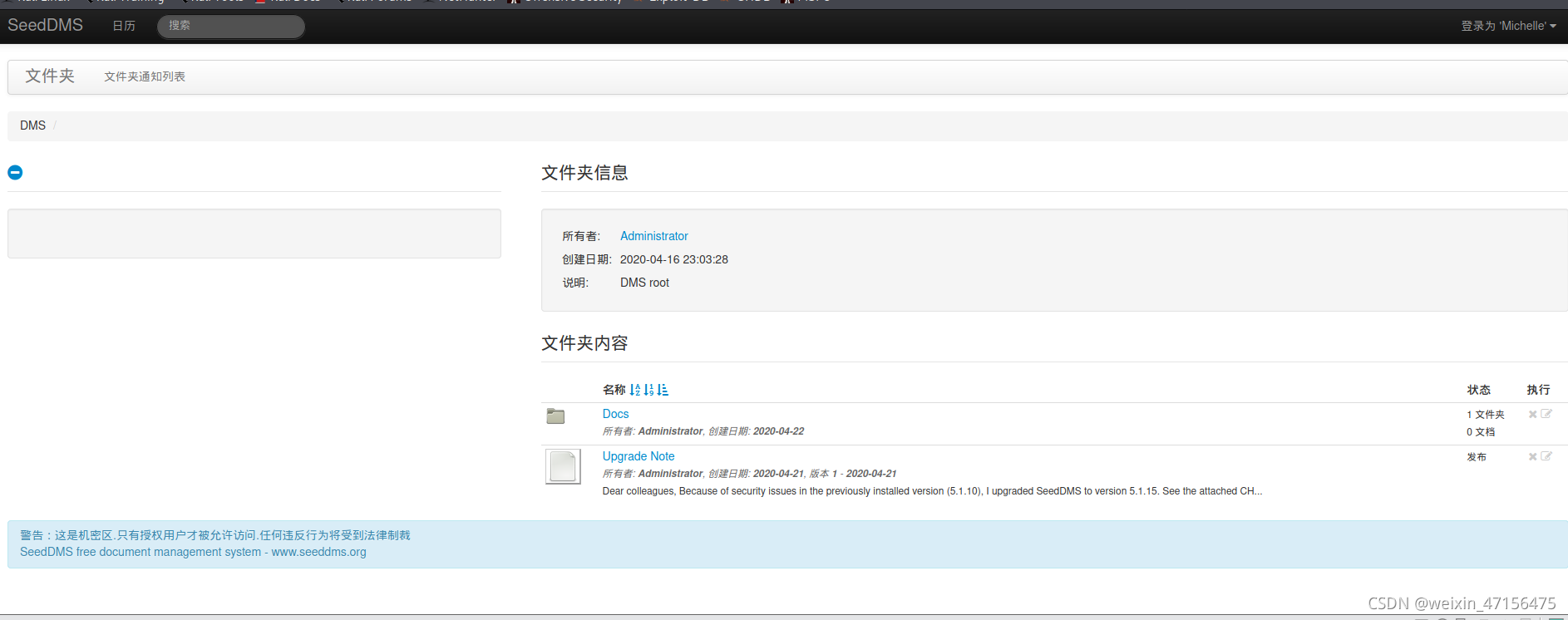Viewport: 1568px width, 620px height.
Task: Click the SeedDMS footer text with www.seeddms.org
Action: pyautogui.click(x=193, y=552)
